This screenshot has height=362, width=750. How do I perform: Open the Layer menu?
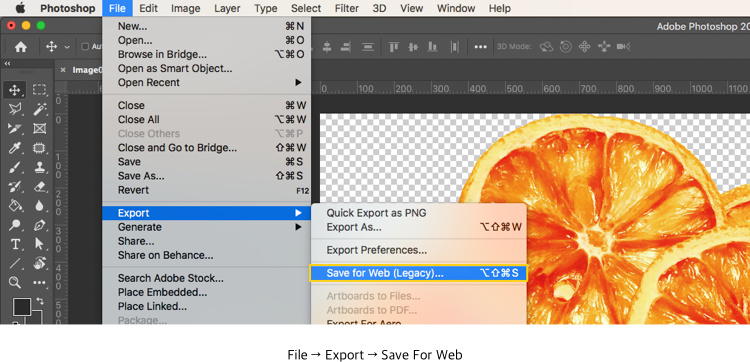[x=227, y=8]
